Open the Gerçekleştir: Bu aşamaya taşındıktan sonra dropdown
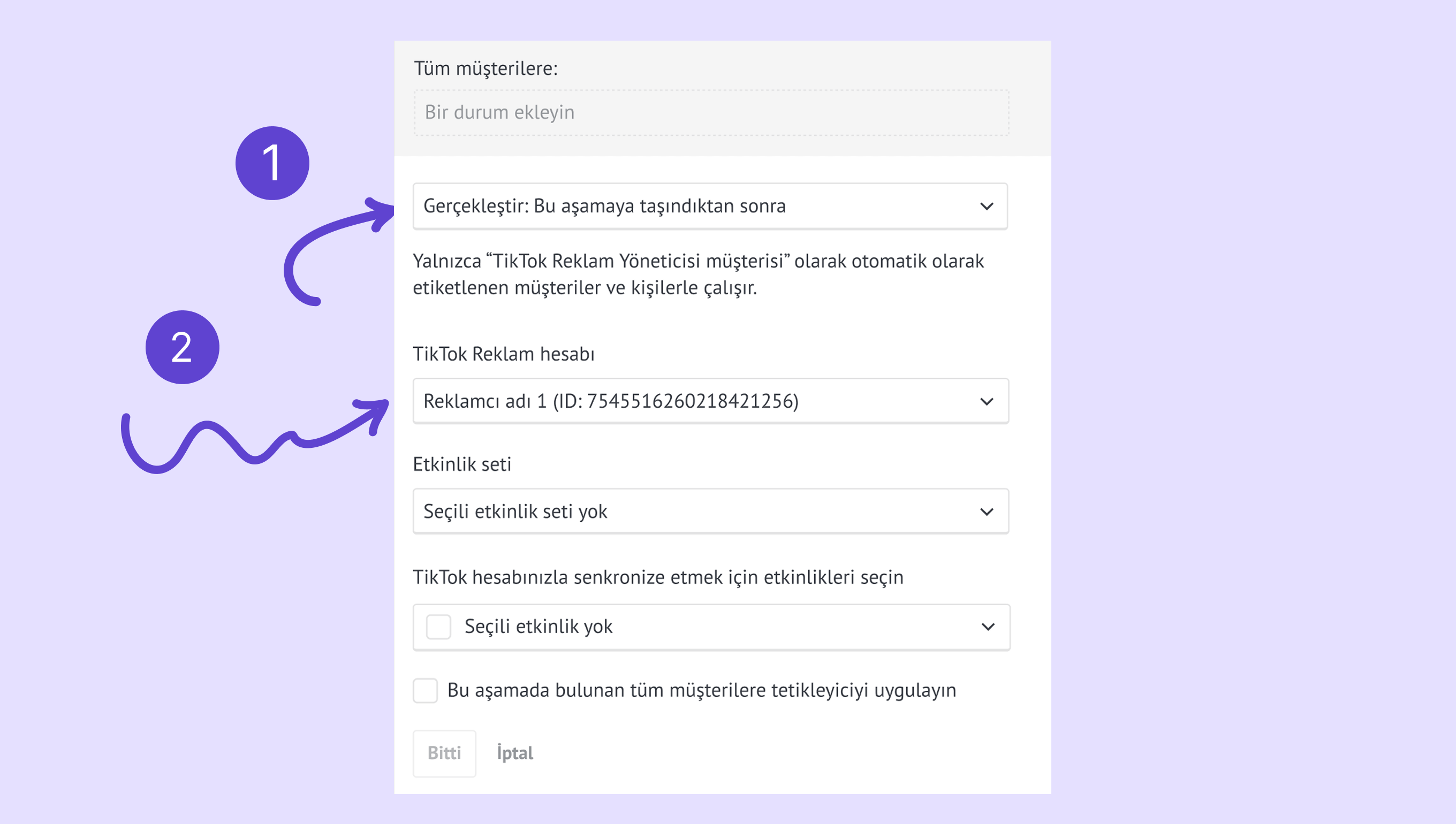 pos(604,207)
